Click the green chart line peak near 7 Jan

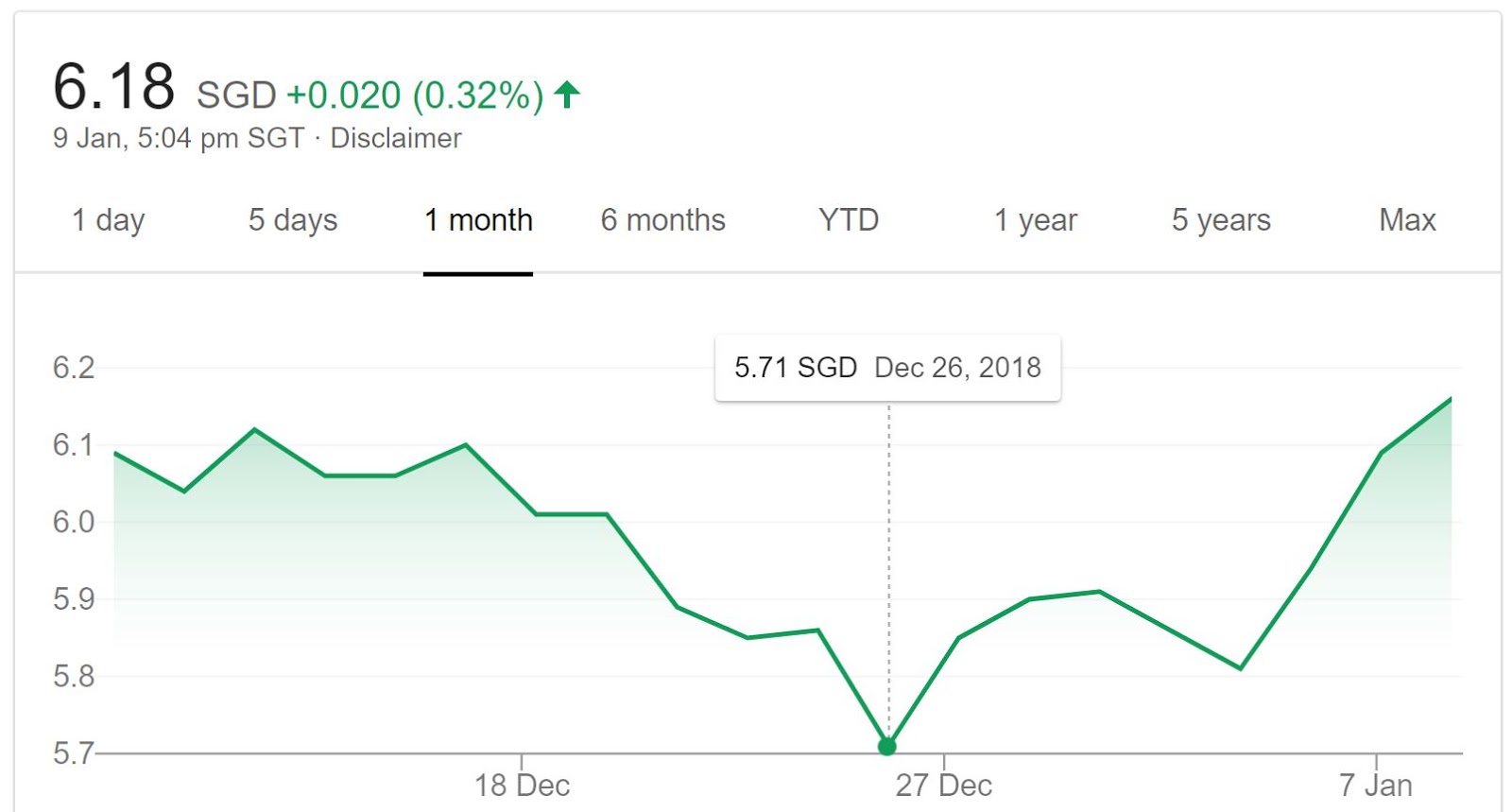[1451, 401]
